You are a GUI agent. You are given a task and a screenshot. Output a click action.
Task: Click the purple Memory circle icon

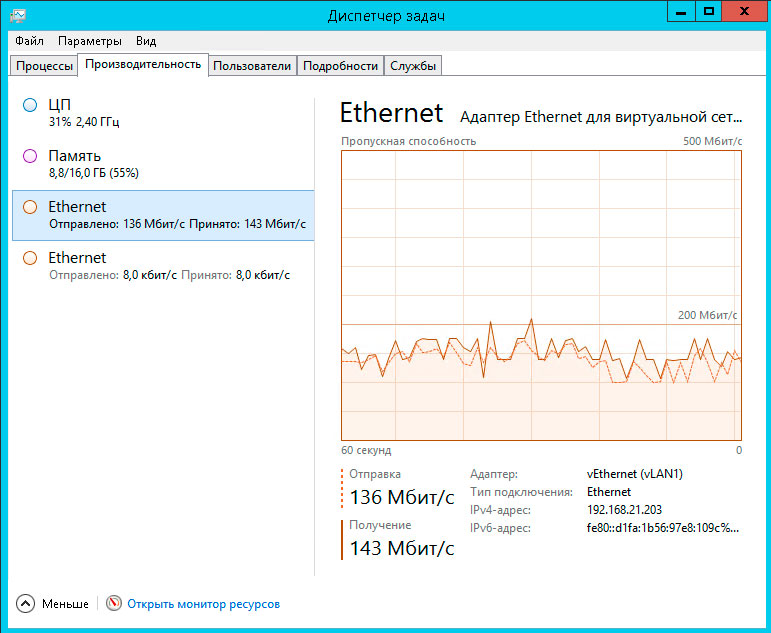pyautogui.click(x=30, y=156)
